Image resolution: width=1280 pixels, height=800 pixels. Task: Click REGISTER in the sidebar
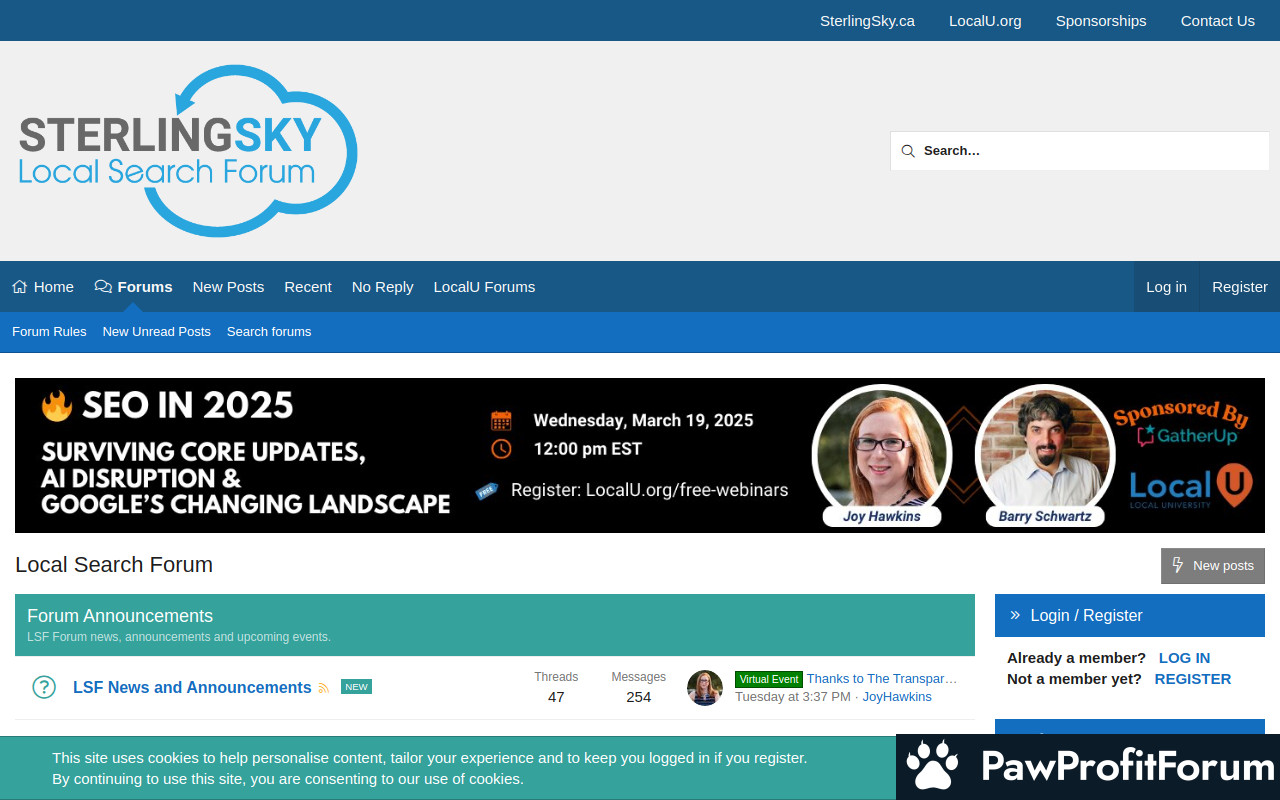click(x=1193, y=679)
